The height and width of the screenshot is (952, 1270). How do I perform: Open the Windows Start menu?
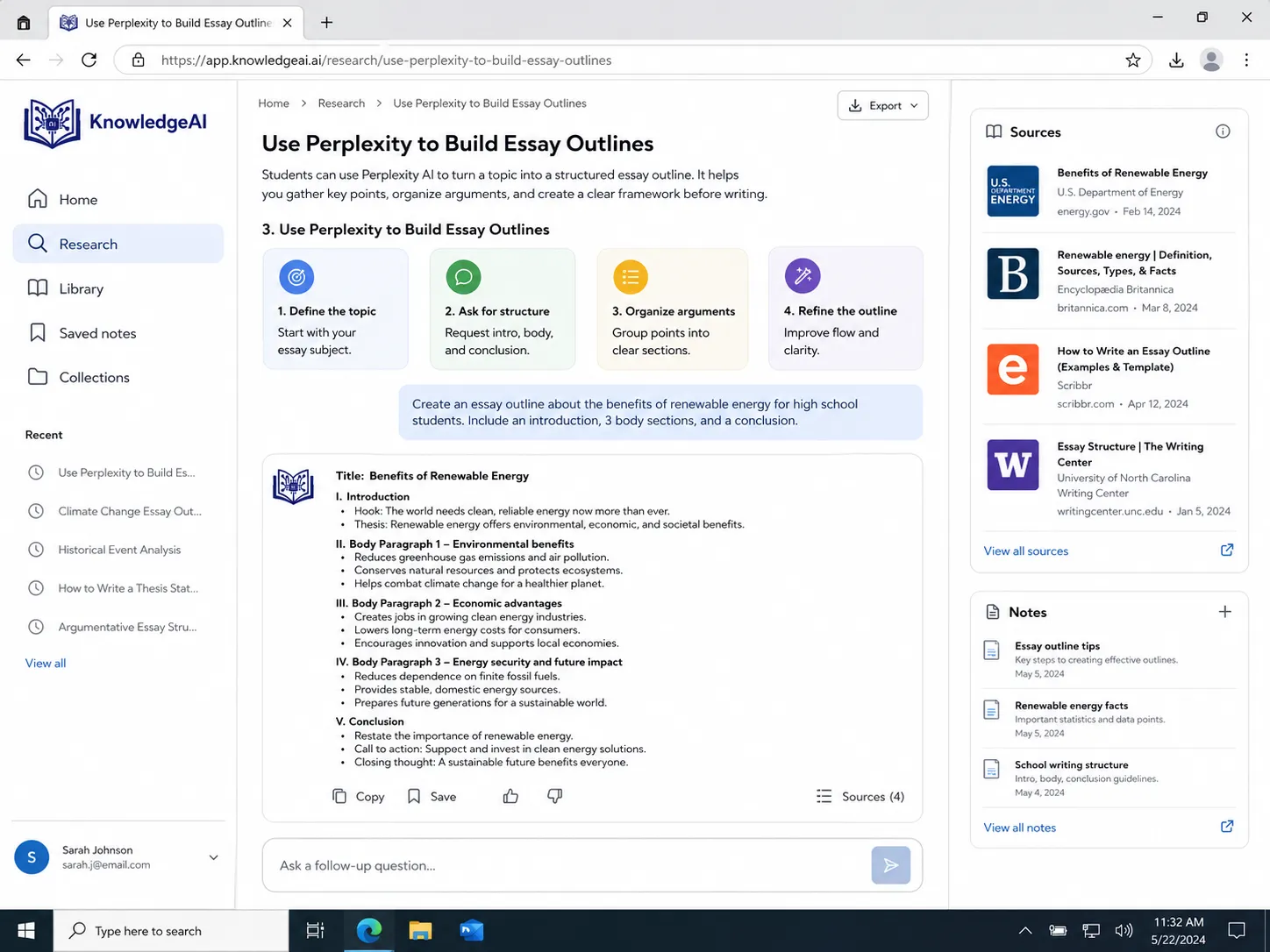pos(26,930)
